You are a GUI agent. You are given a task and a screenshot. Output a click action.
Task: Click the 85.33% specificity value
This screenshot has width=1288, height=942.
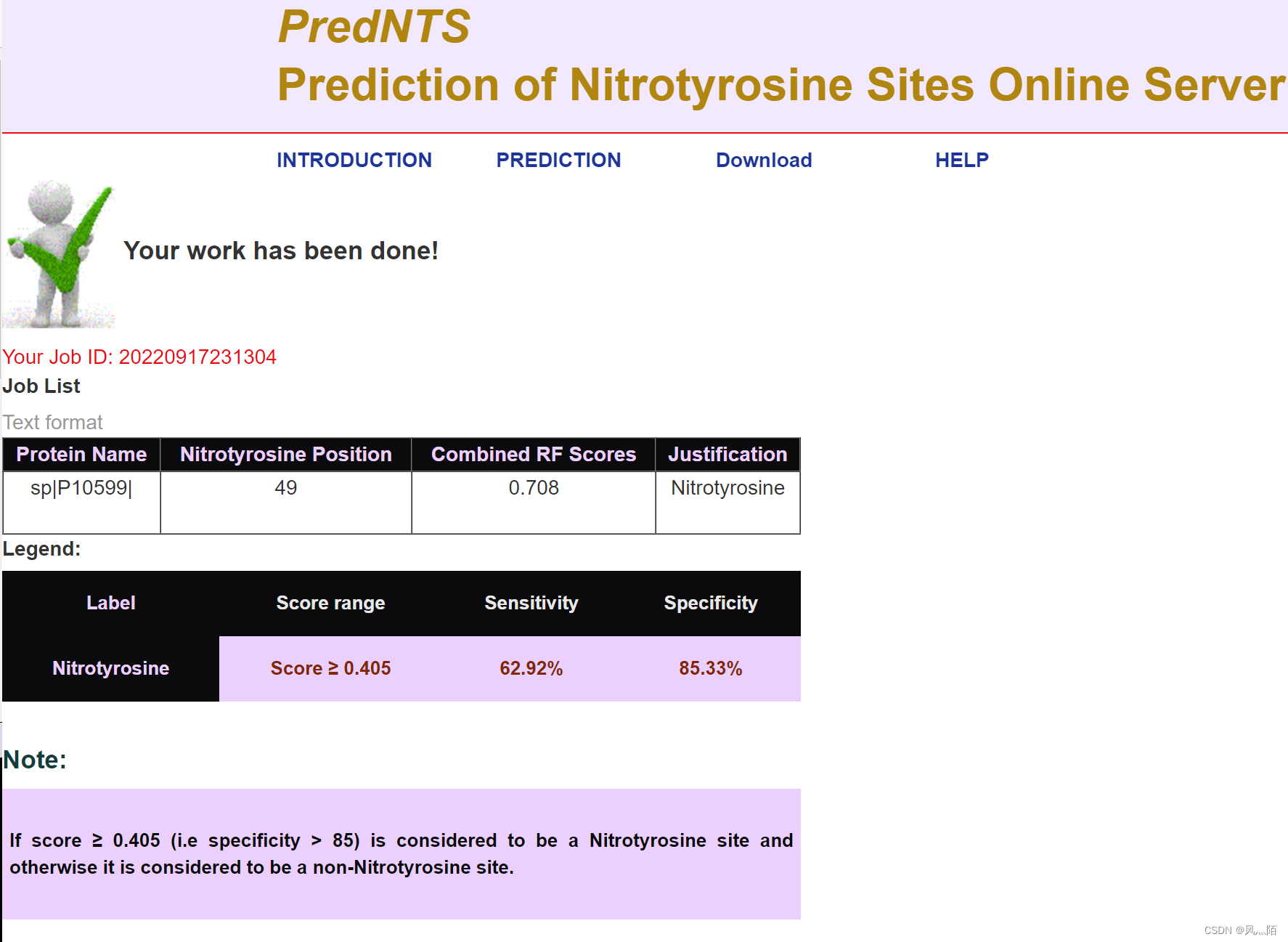click(x=711, y=668)
